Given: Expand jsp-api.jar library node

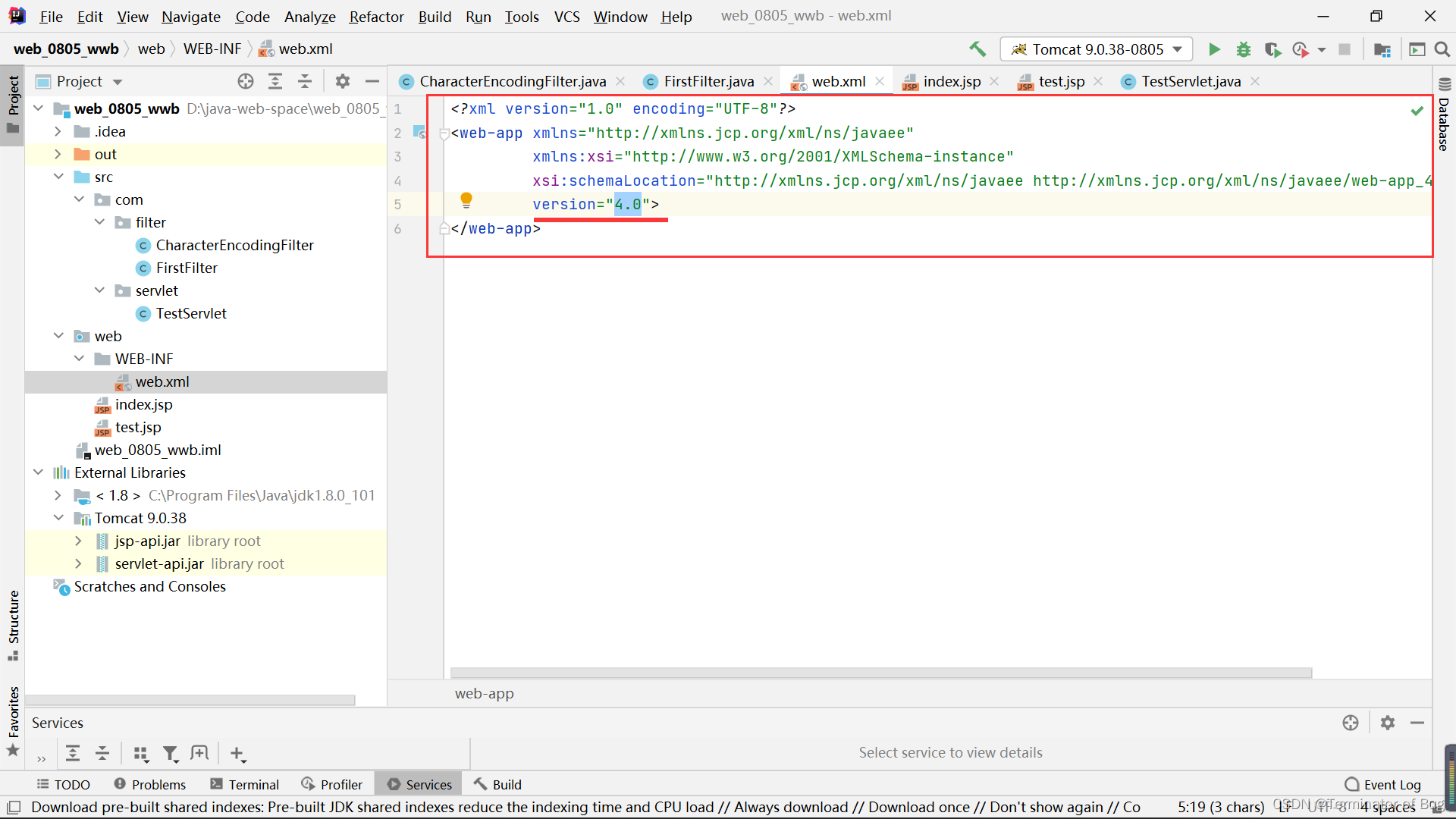Looking at the screenshot, I should pos(78,541).
